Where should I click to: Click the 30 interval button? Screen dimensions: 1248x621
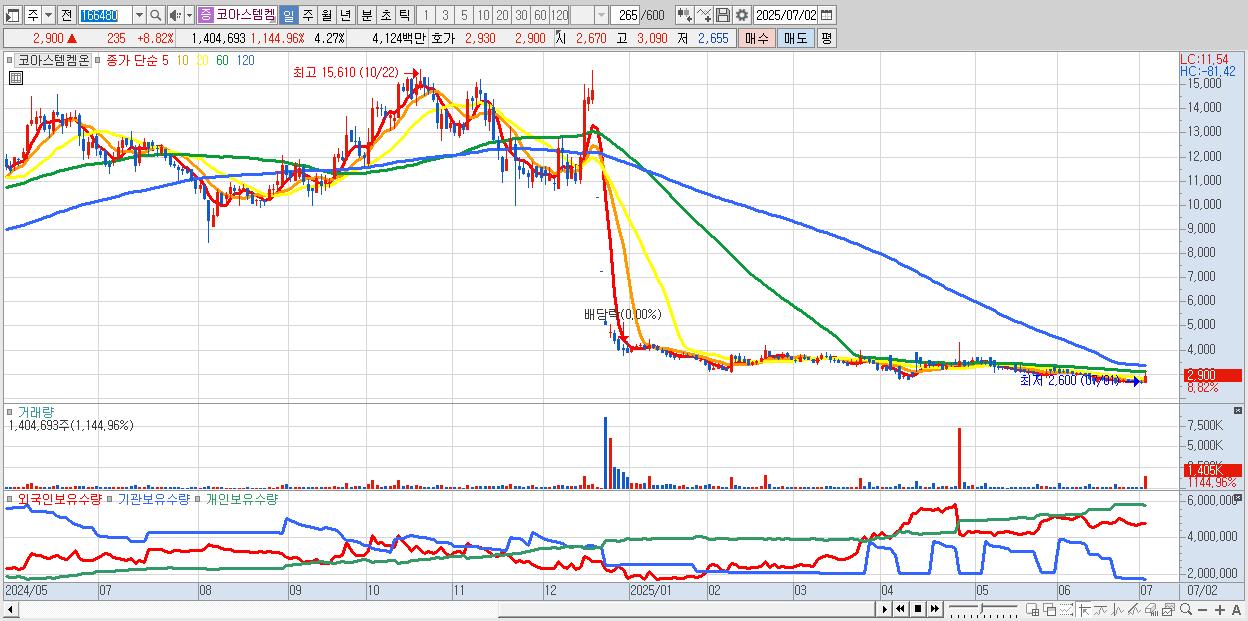pyautogui.click(x=521, y=16)
